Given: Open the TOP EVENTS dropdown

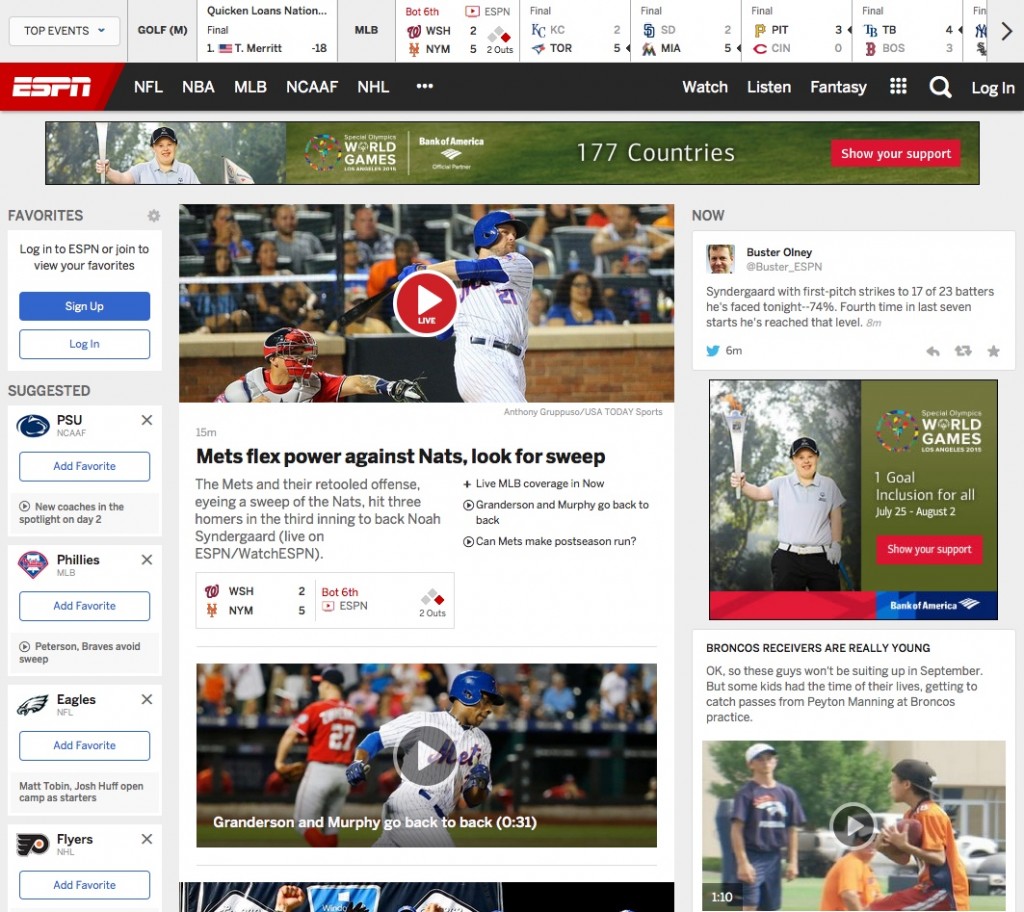Looking at the screenshot, I should click(64, 31).
